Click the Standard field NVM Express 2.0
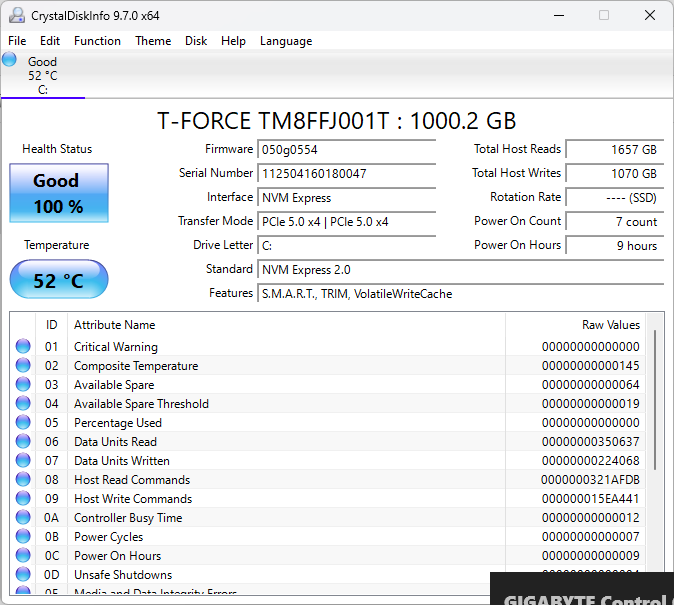This screenshot has height=605, width=674. pyautogui.click(x=461, y=270)
